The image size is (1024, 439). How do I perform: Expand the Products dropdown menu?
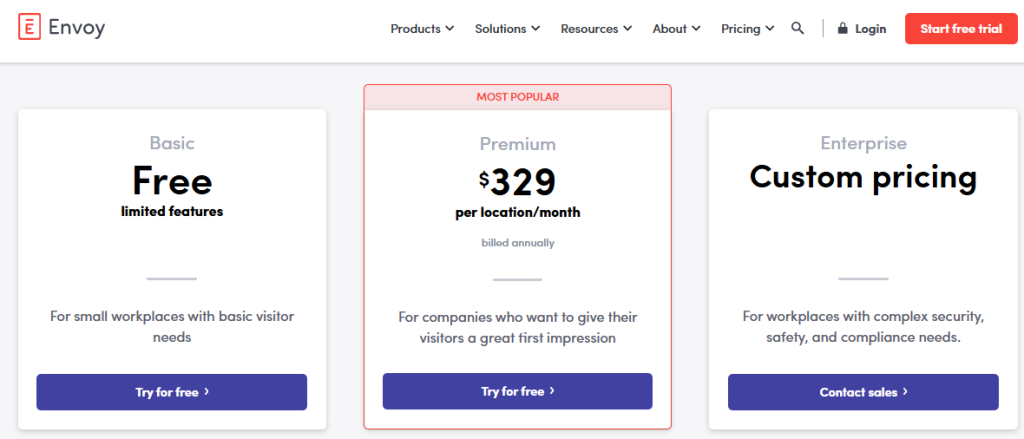pyautogui.click(x=423, y=29)
